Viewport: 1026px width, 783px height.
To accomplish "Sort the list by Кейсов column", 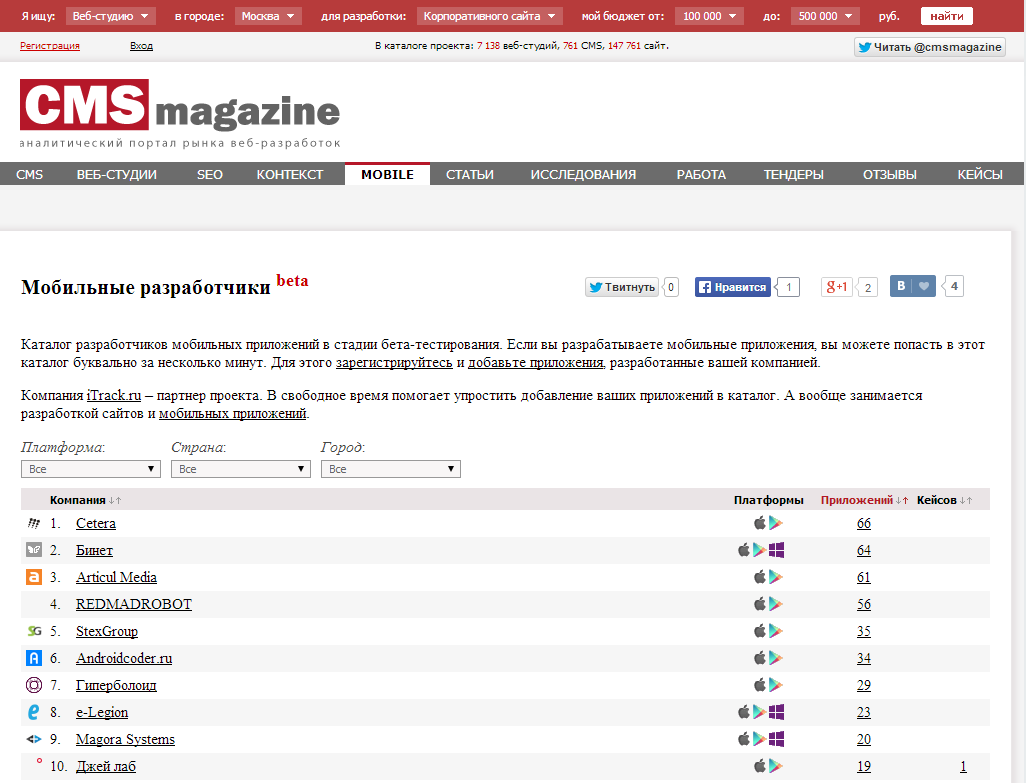I will tap(936, 500).
